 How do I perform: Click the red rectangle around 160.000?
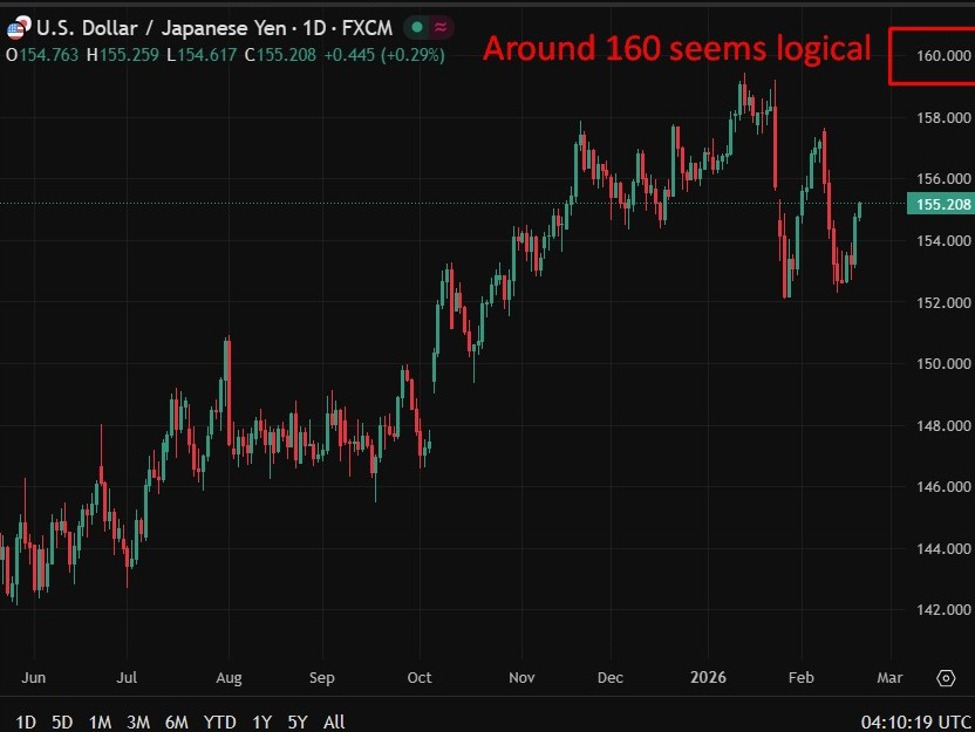tap(931, 56)
